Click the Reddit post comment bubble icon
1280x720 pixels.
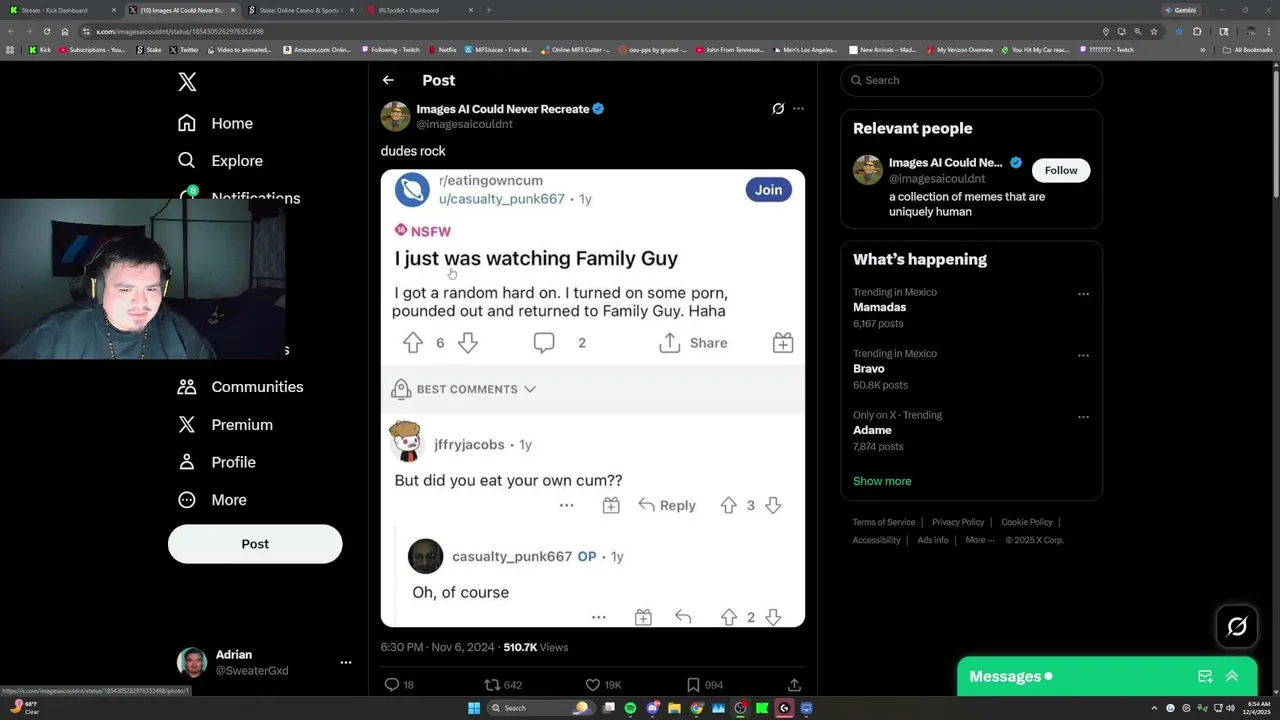(544, 343)
